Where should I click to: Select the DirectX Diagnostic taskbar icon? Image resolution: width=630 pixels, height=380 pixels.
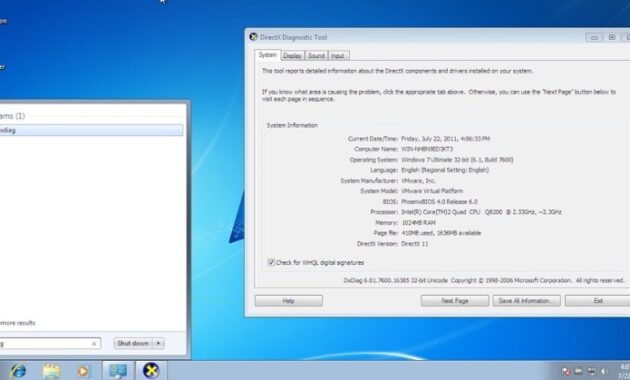click(x=151, y=370)
